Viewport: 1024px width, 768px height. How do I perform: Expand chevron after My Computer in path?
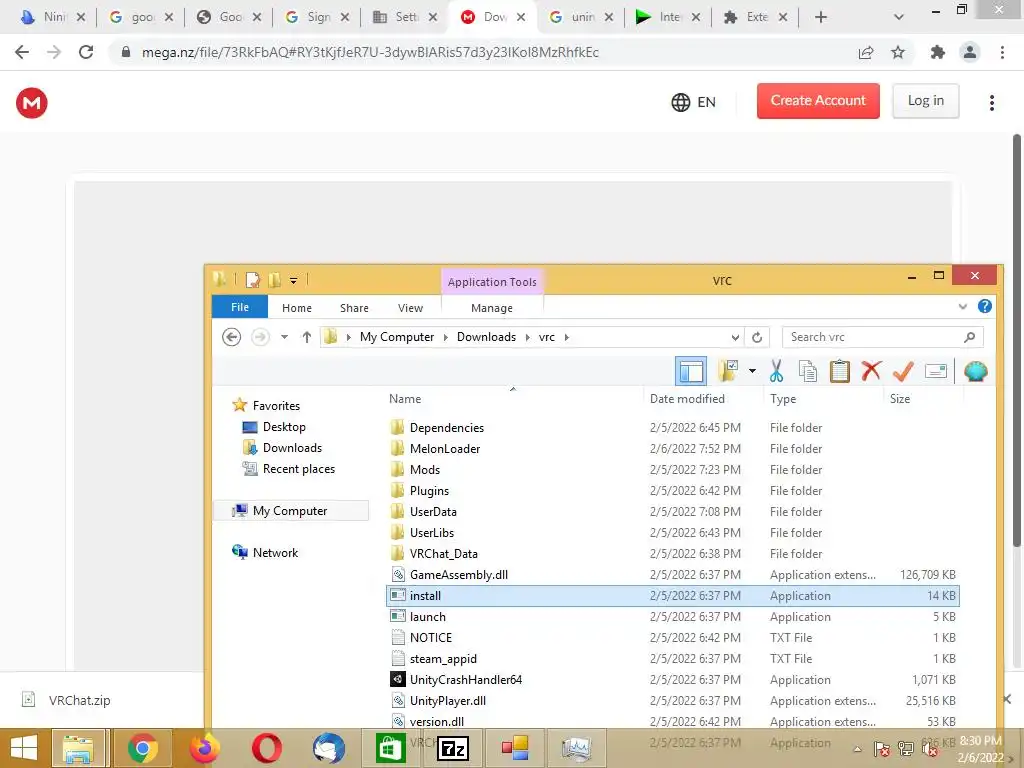[x=445, y=337]
